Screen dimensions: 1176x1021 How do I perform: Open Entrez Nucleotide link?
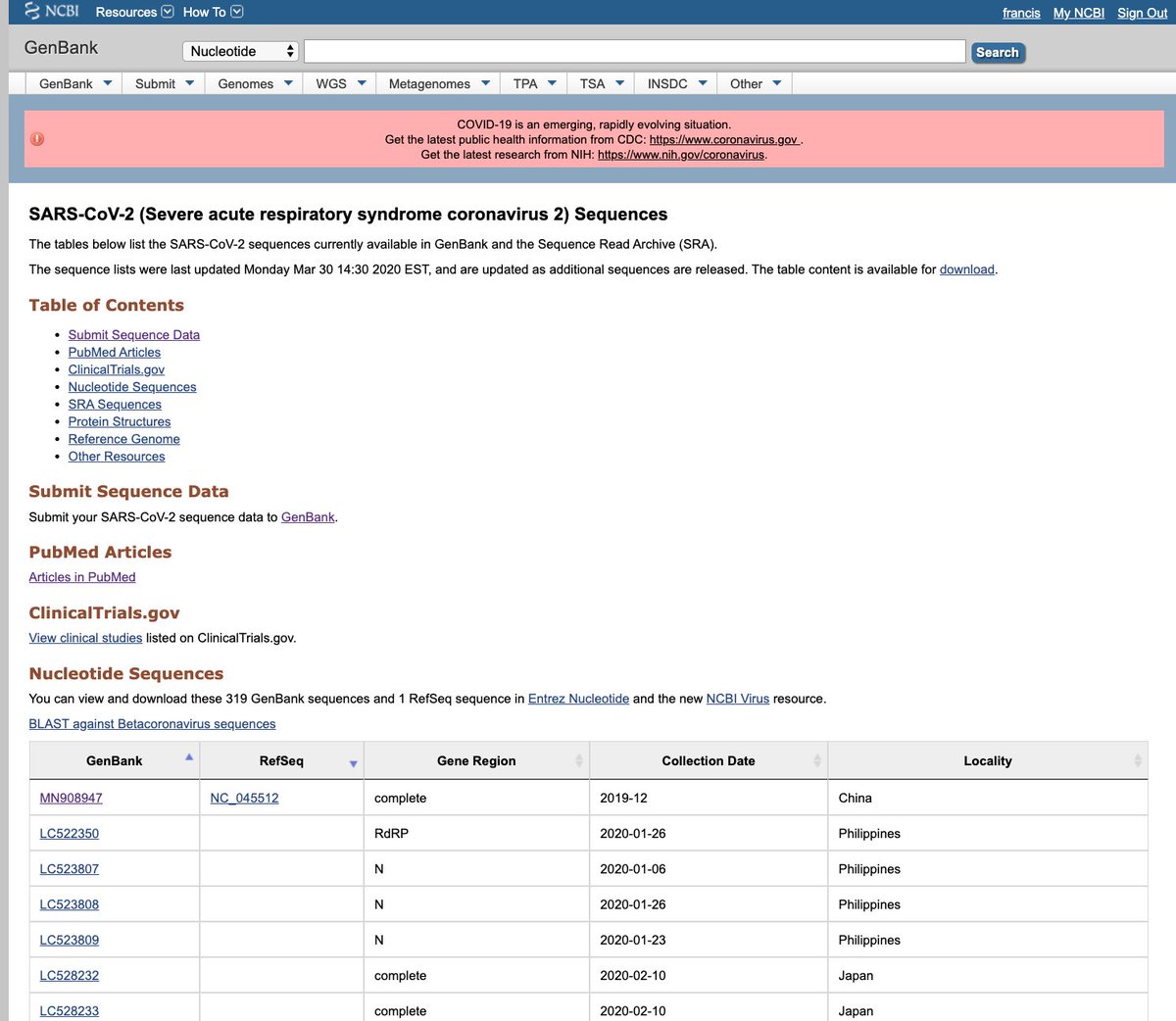(578, 699)
